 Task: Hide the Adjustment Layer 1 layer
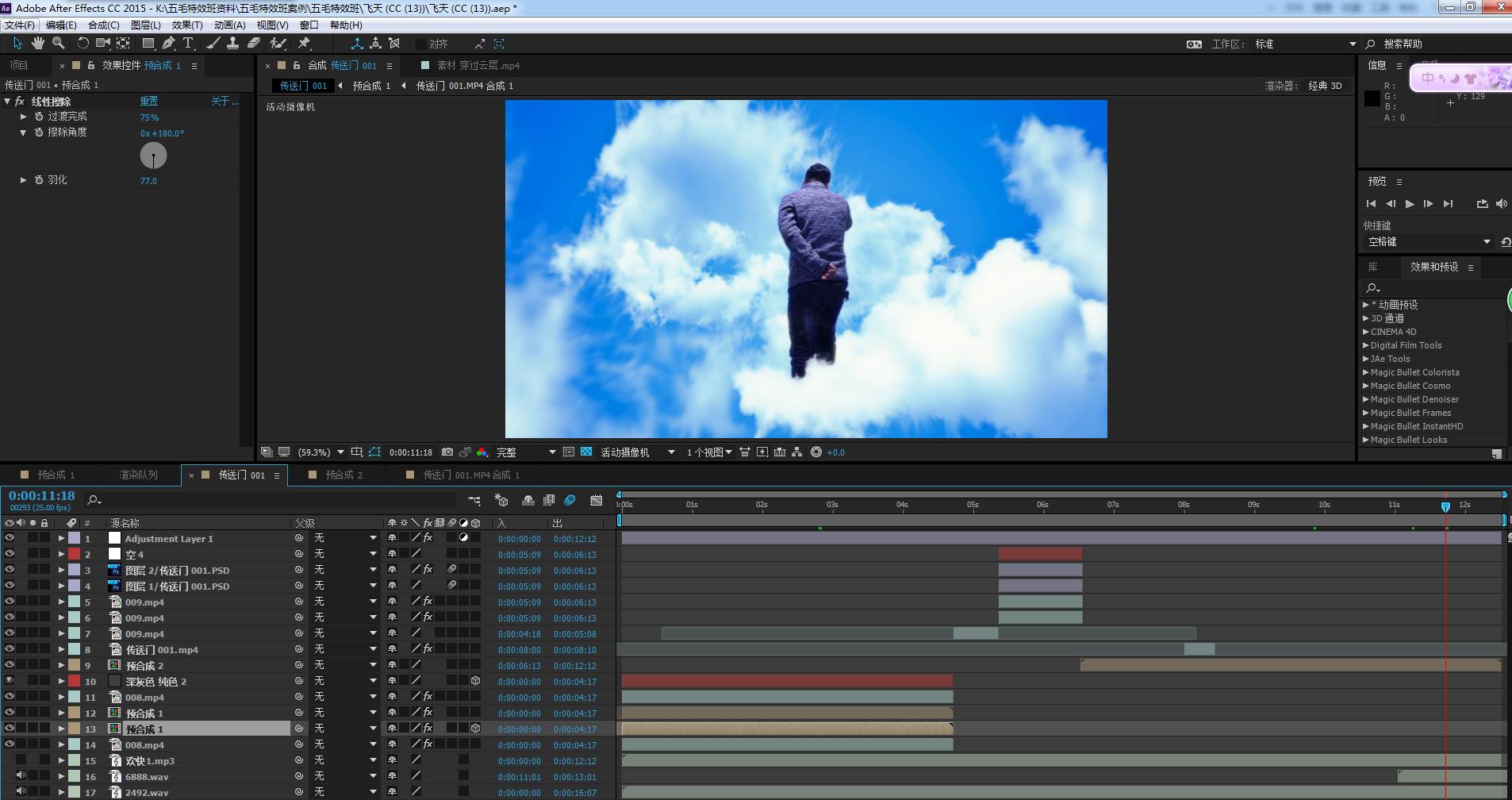(10, 538)
